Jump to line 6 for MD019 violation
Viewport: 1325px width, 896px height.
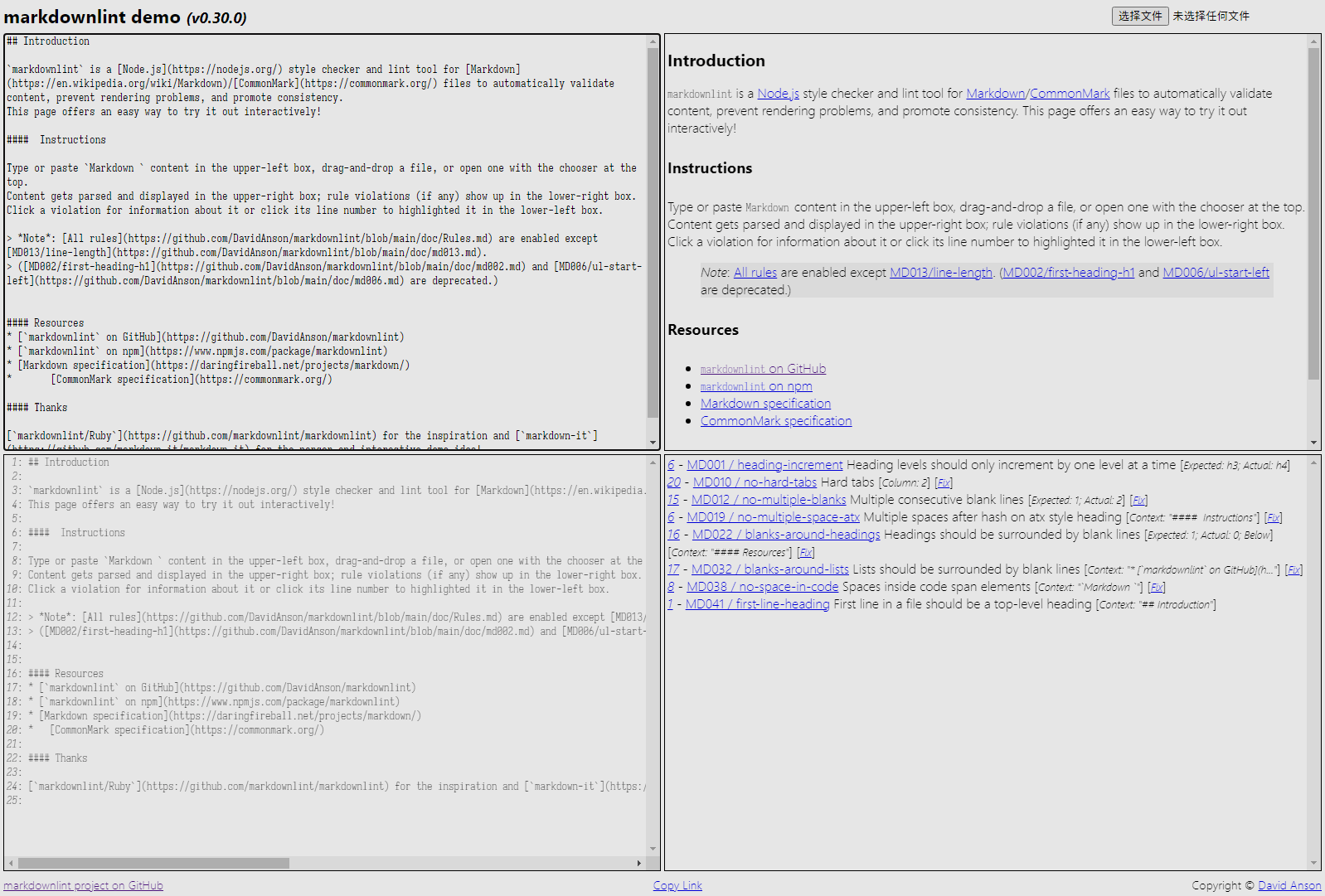point(671,517)
